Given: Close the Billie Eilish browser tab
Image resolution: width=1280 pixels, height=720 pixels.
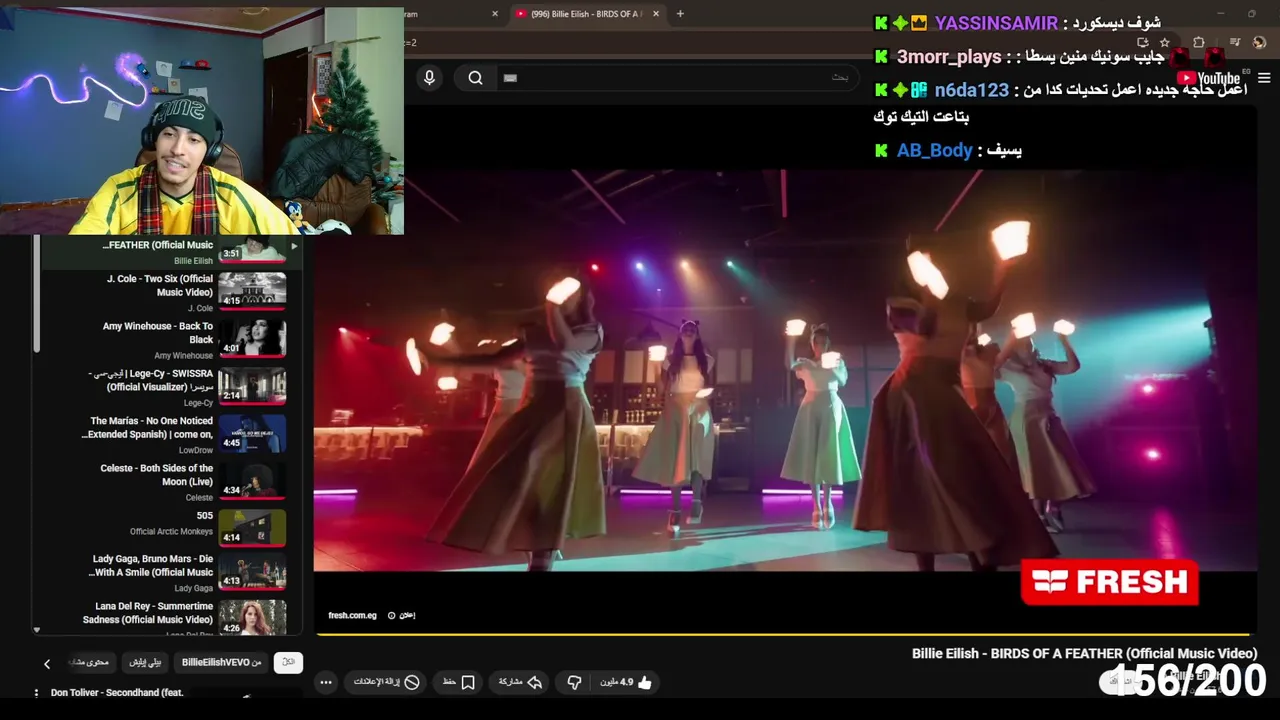Looking at the screenshot, I should (x=655, y=14).
